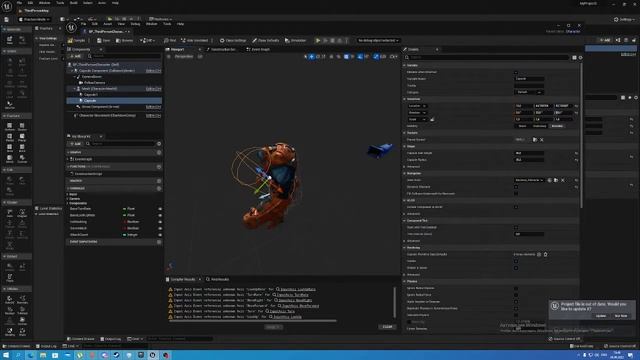Open the debug object selector dropdown

pyautogui.click(x=378, y=40)
